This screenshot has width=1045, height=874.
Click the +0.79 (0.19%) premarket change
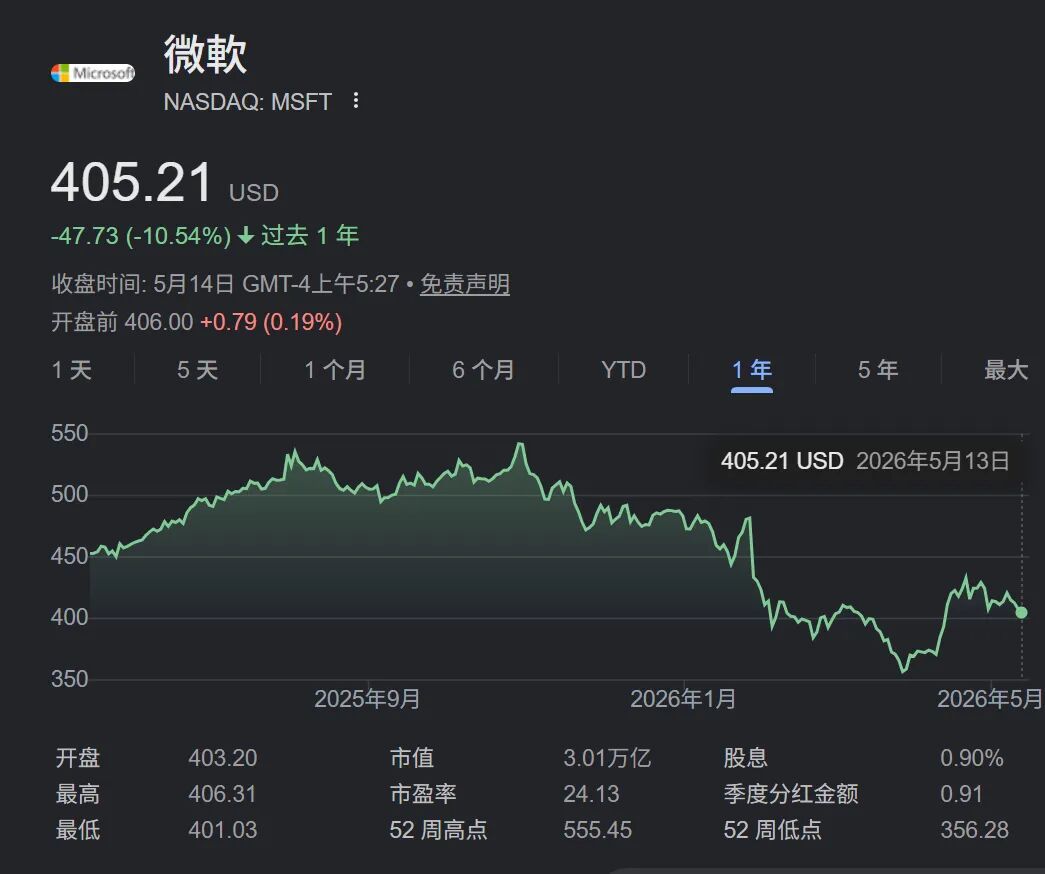tap(271, 322)
